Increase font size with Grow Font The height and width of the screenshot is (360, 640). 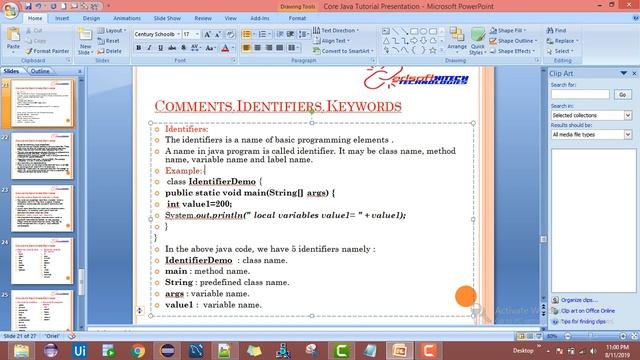(x=207, y=34)
